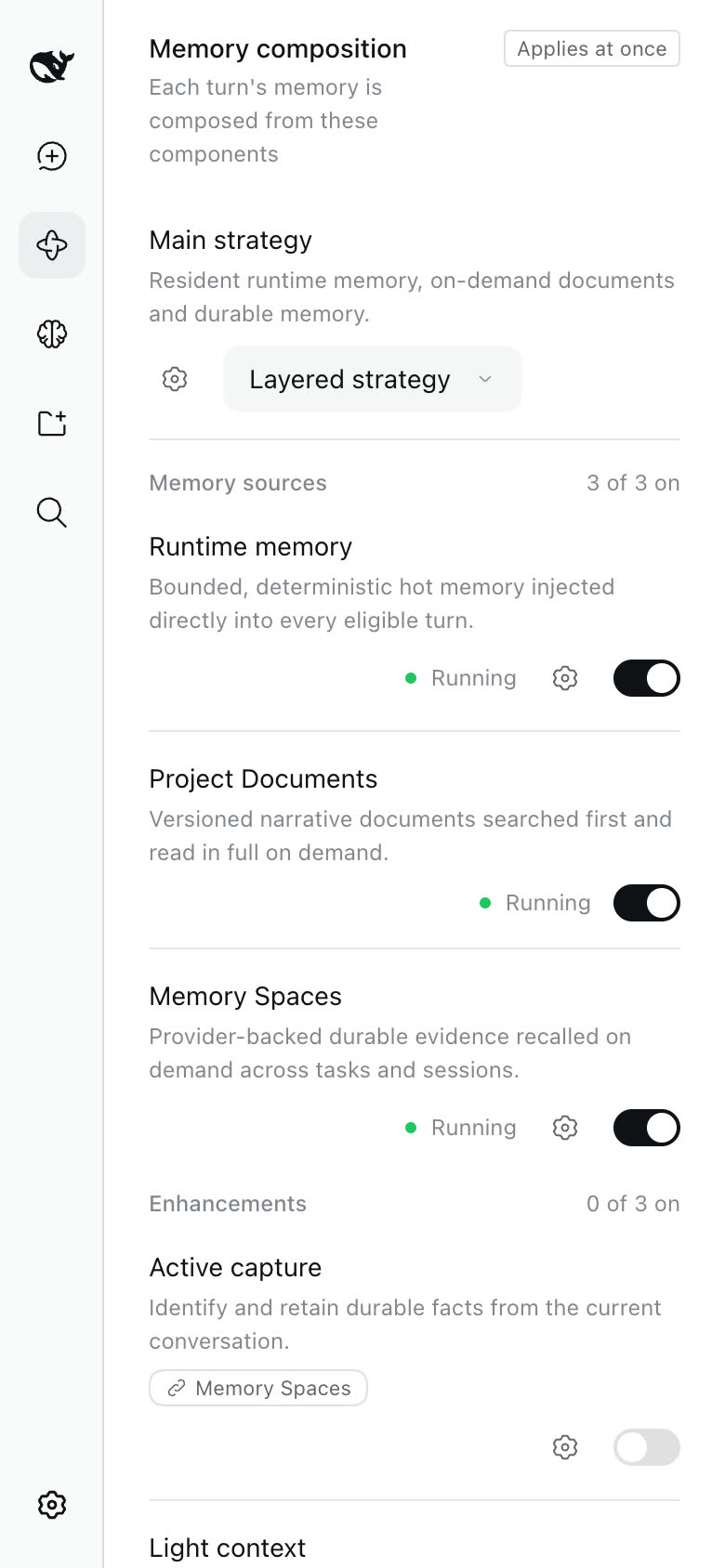The height and width of the screenshot is (1568, 725).
Task: Click the green status dot for Project Documents
Action: 485,903
